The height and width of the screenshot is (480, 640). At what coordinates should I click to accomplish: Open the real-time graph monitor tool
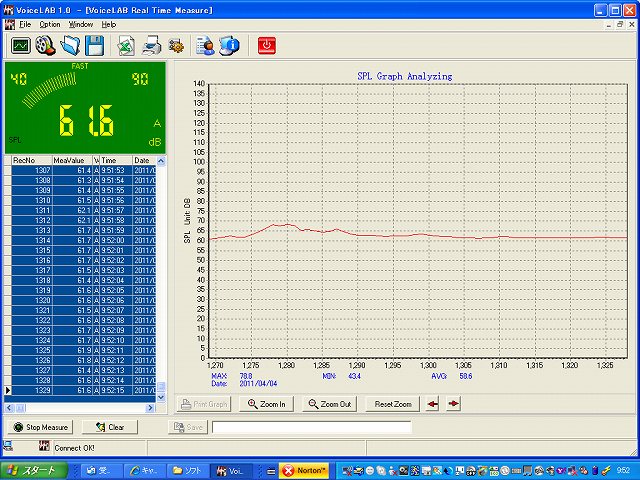click(x=20, y=45)
